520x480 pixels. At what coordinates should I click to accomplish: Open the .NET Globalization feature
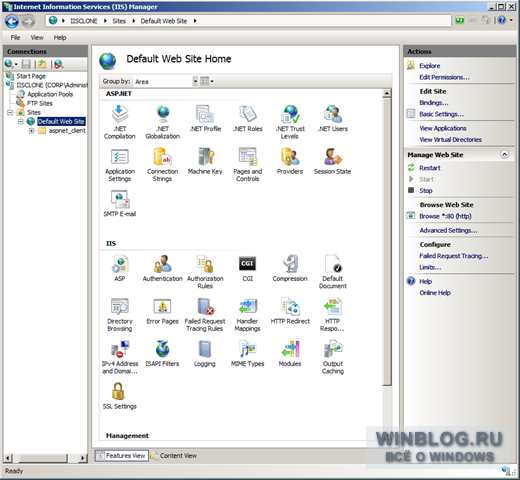(x=163, y=122)
